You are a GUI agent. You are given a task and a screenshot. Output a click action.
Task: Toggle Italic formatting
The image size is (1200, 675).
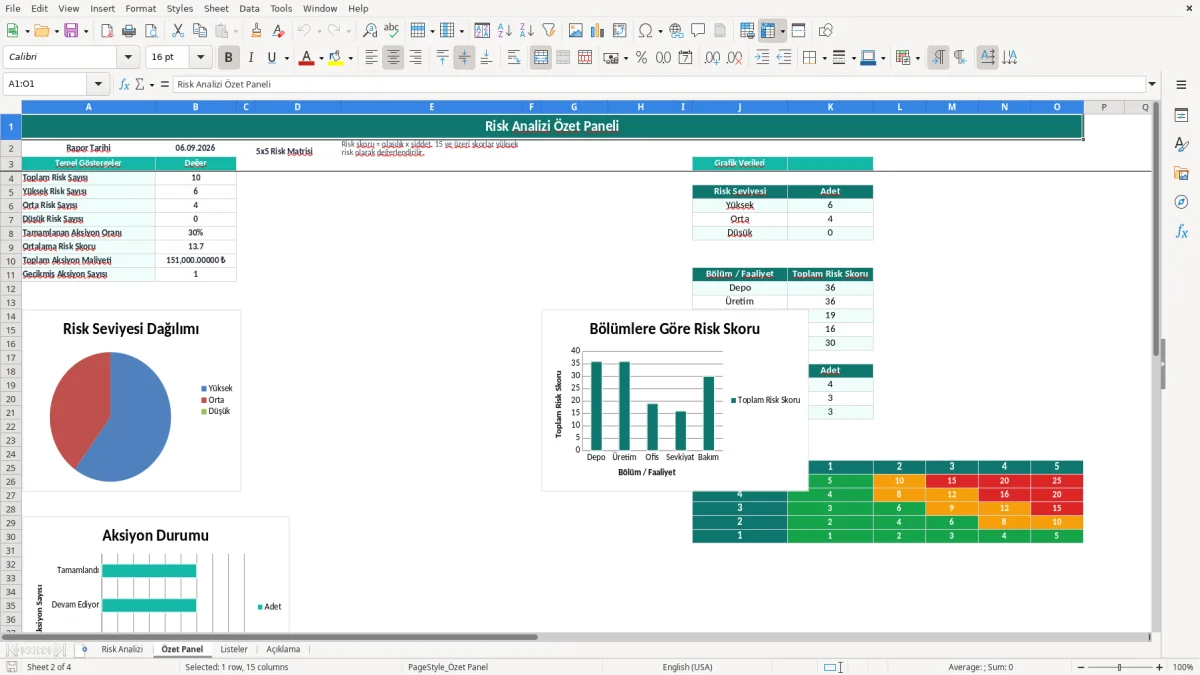250,58
